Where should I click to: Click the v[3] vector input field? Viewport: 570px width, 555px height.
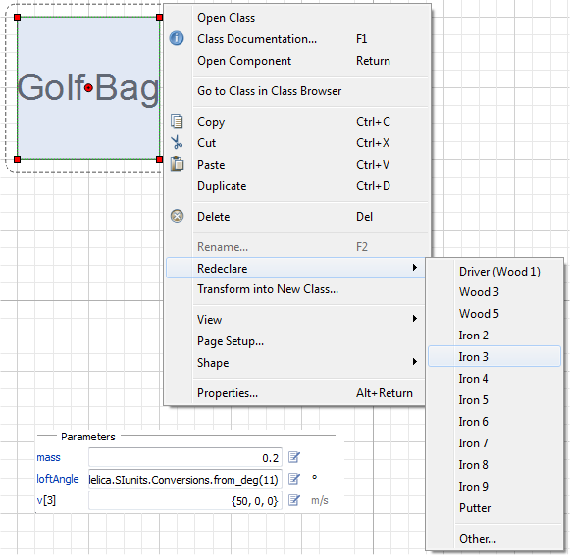coord(185,500)
